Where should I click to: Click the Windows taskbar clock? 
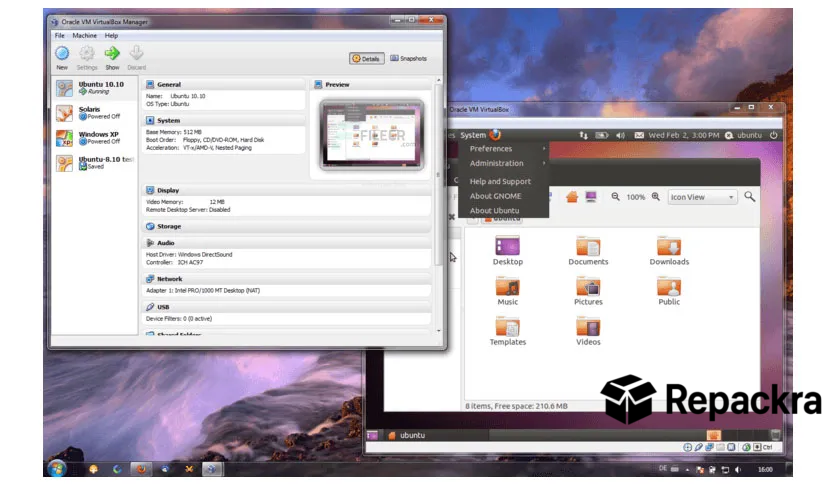(765, 470)
